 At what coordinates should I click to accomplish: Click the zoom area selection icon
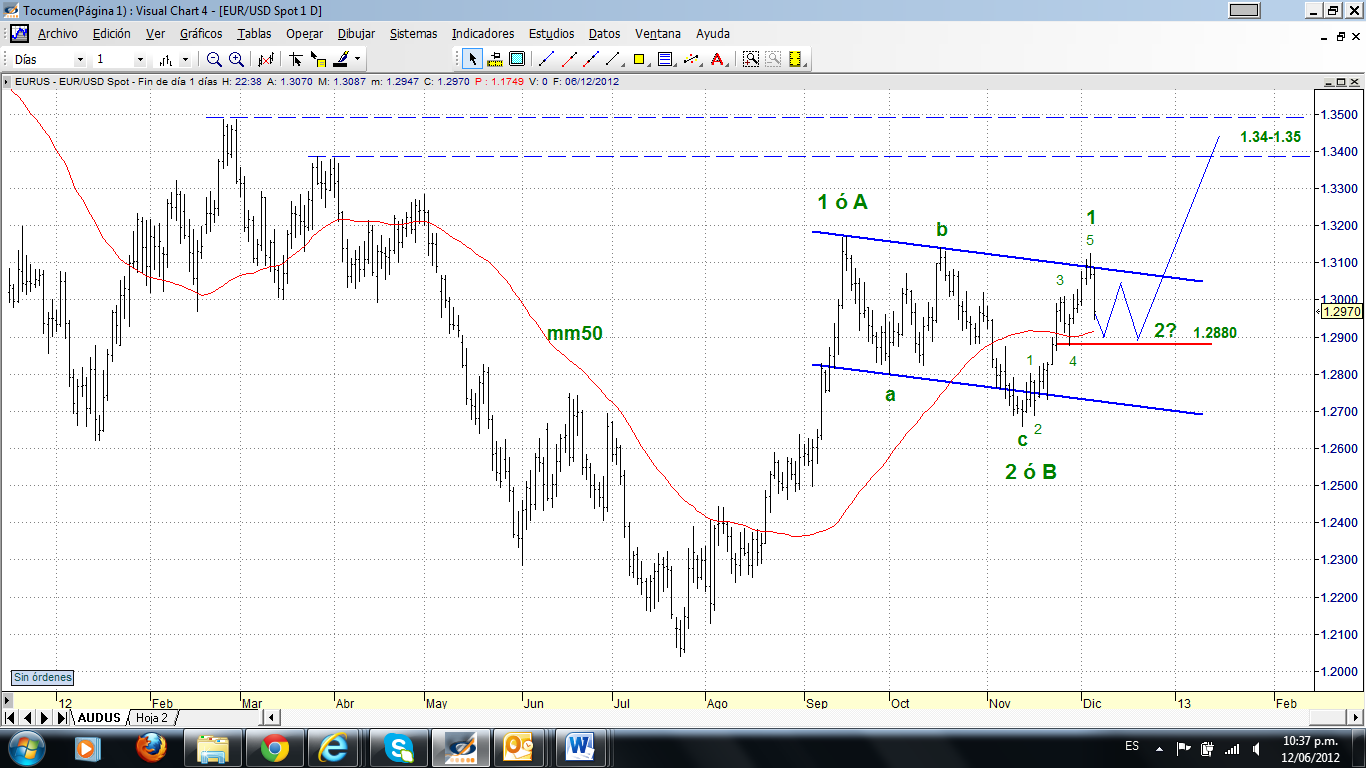750,59
